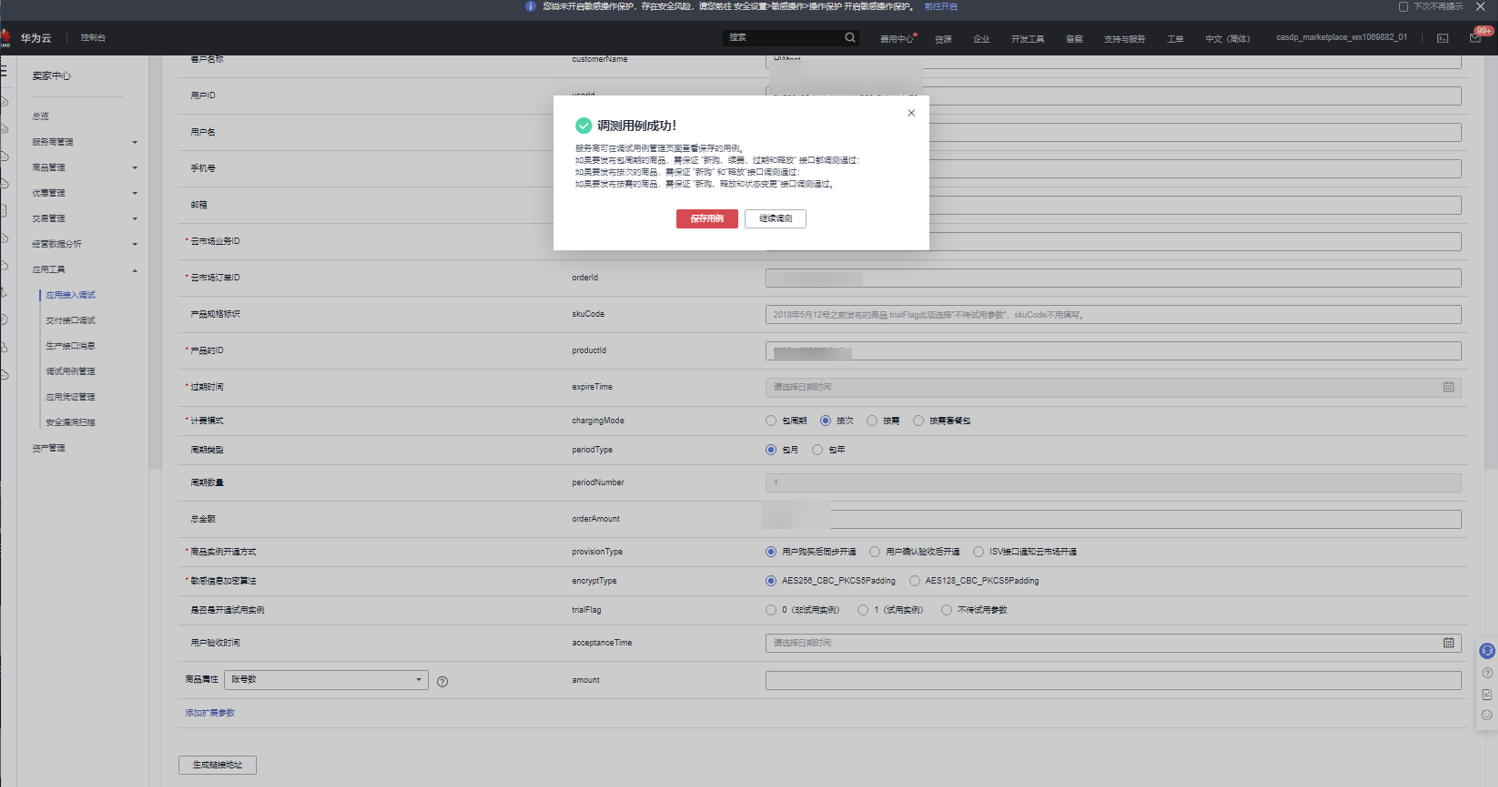Viewport: 1498px width, 787px height.
Task: Click the search magnifier icon in header
Action: click(x=850, y=38)
